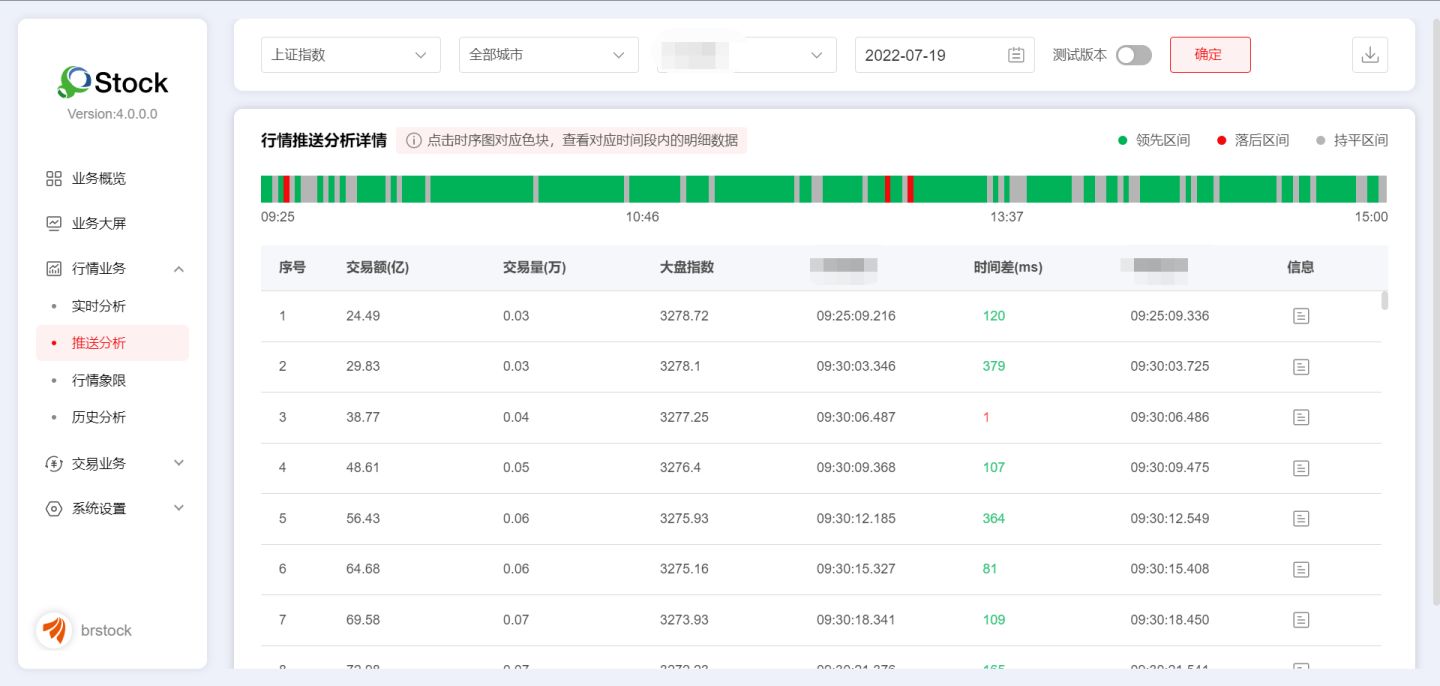Open info icon for row 3
The width and height of the screenshot is (1440, 686).
click(1300, 417)
